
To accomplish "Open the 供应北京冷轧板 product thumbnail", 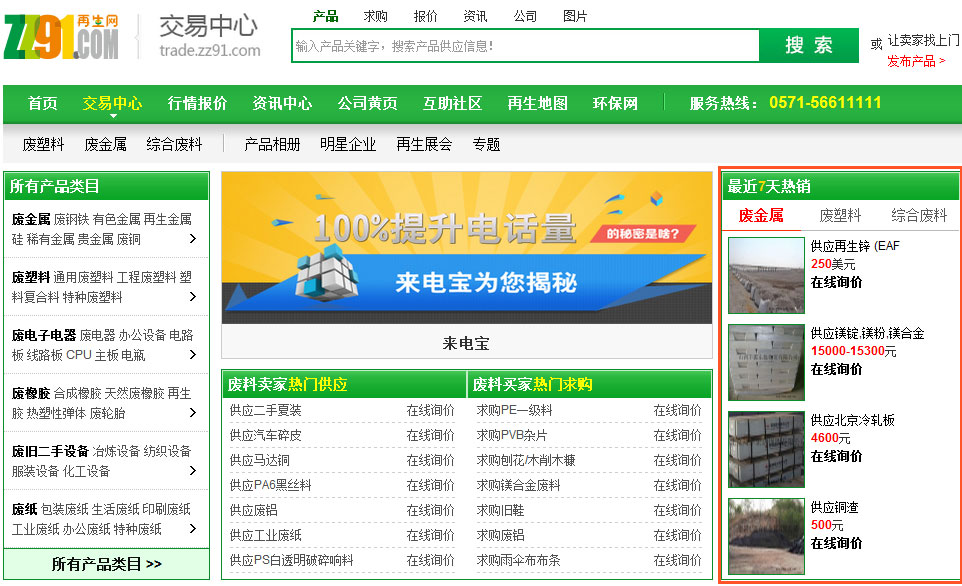I will point(766,450).
